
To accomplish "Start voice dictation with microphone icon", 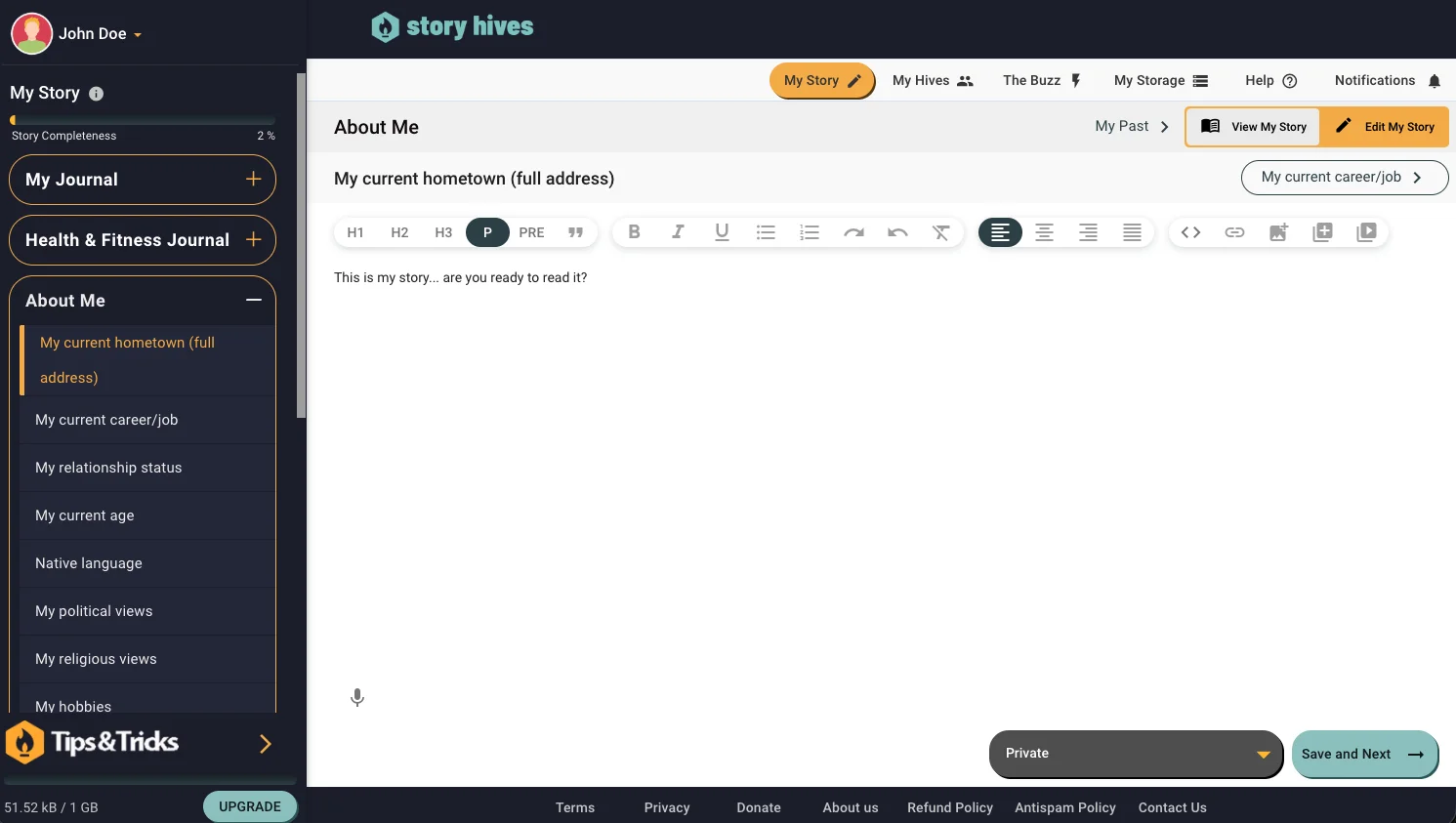I will coord(357,697).
